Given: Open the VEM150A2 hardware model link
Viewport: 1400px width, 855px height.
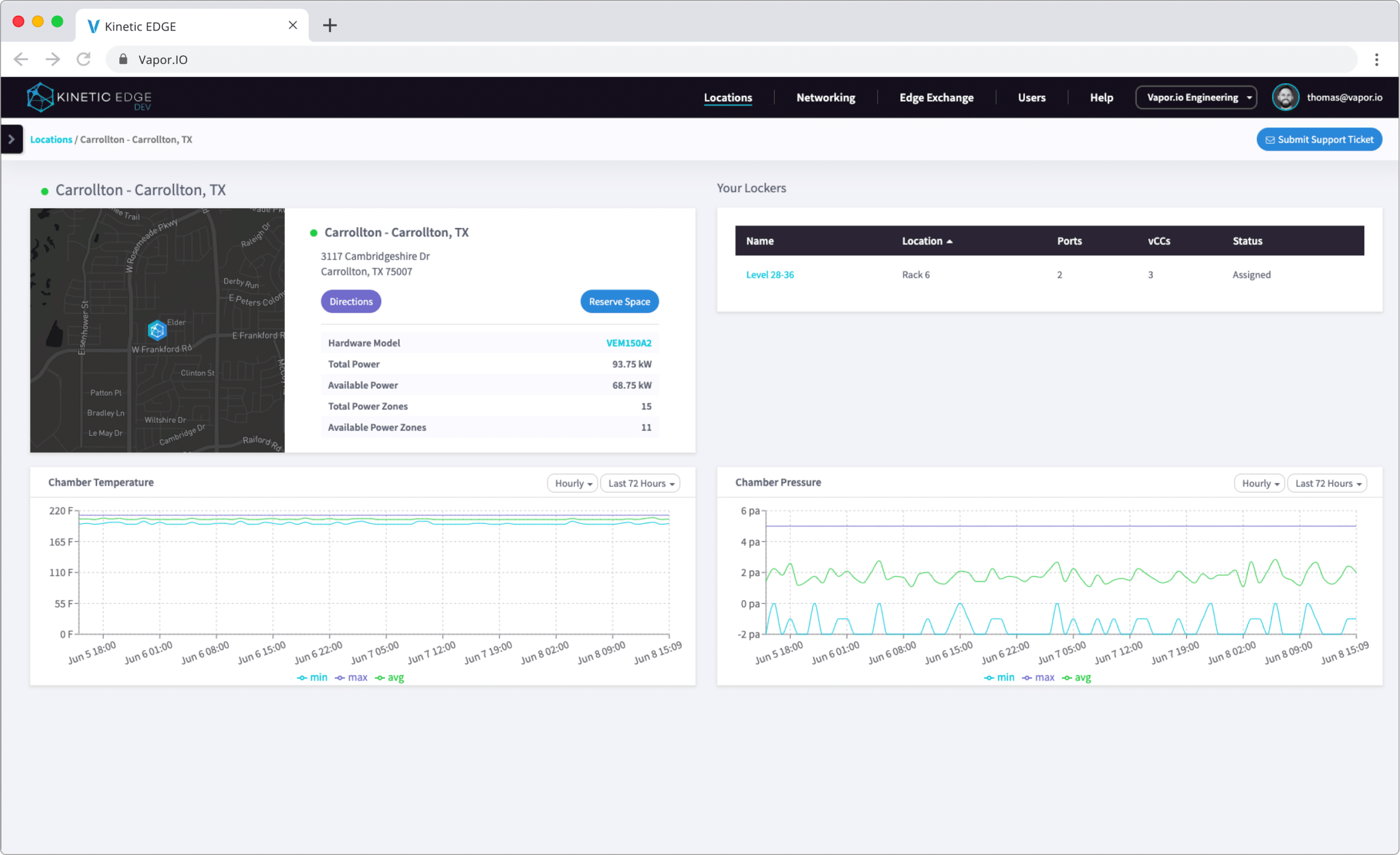Looking at the screenshot, I should tap(628, 343).
